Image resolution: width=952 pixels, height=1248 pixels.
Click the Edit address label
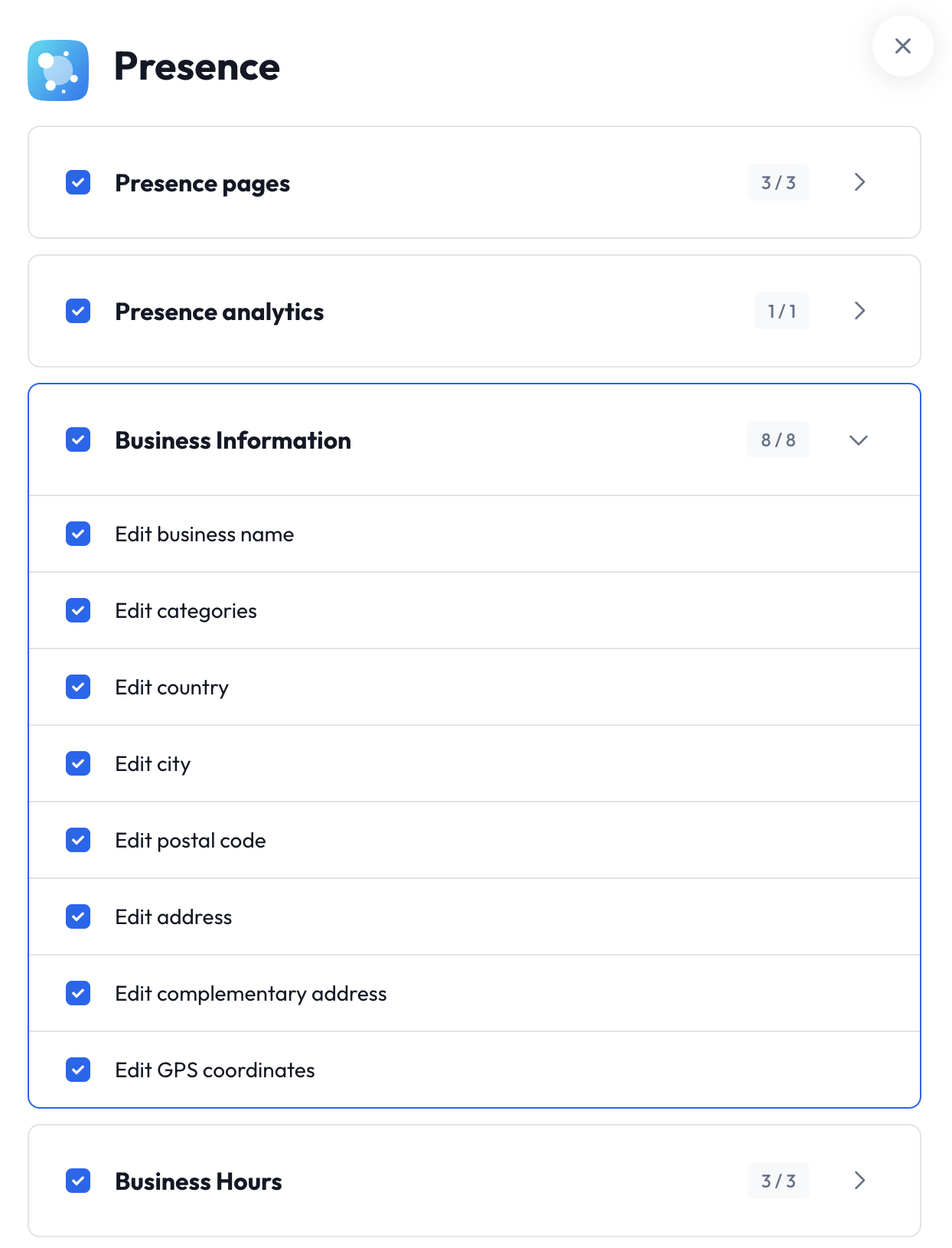(x=174, y=917)
